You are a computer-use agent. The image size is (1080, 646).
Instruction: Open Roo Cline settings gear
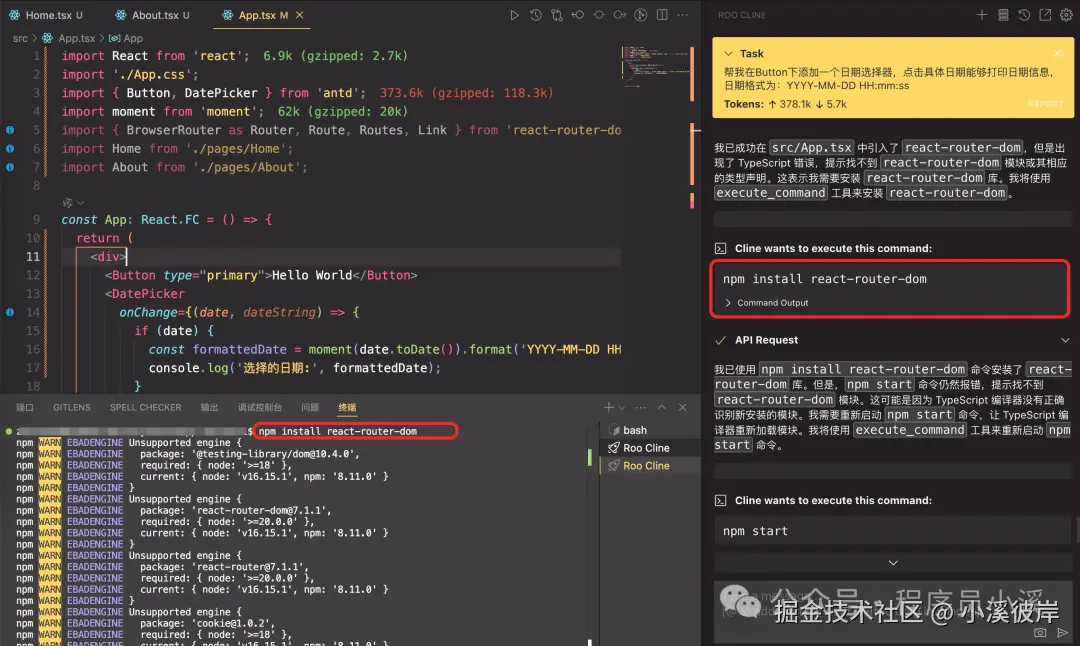pos(1066,15)
